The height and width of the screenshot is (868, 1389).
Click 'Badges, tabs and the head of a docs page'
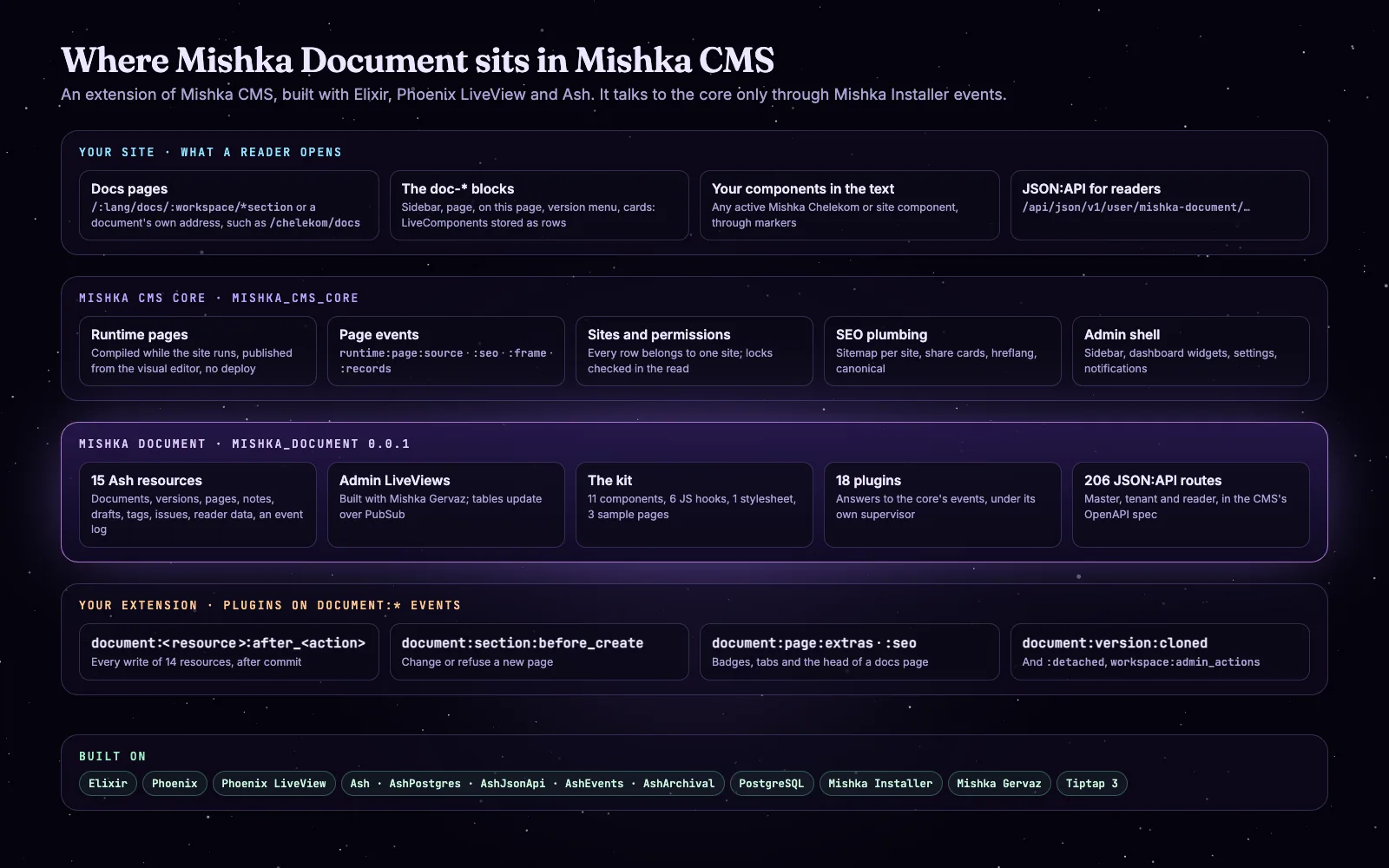pyautogui.click(x=820, y=662)
